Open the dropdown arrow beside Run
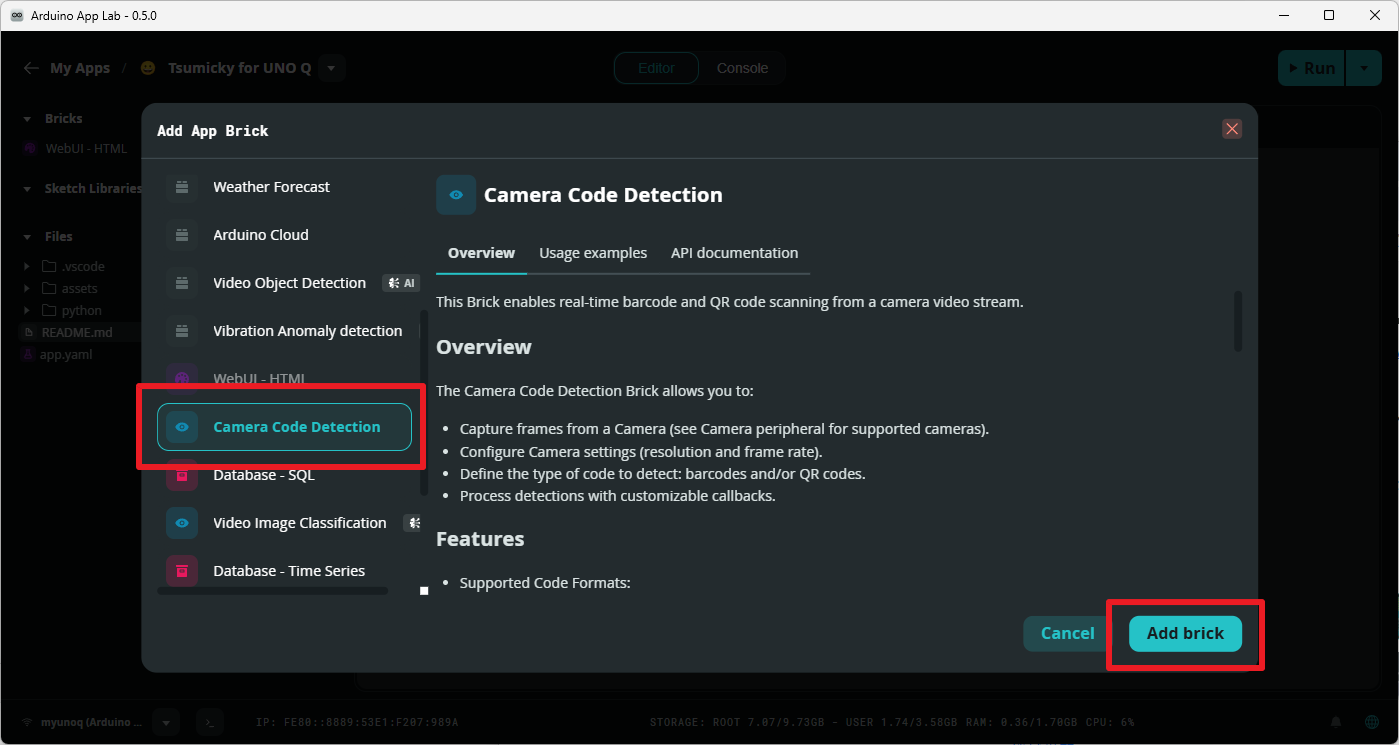Screen dimensions: 1399x745 tap(1363, 68)
